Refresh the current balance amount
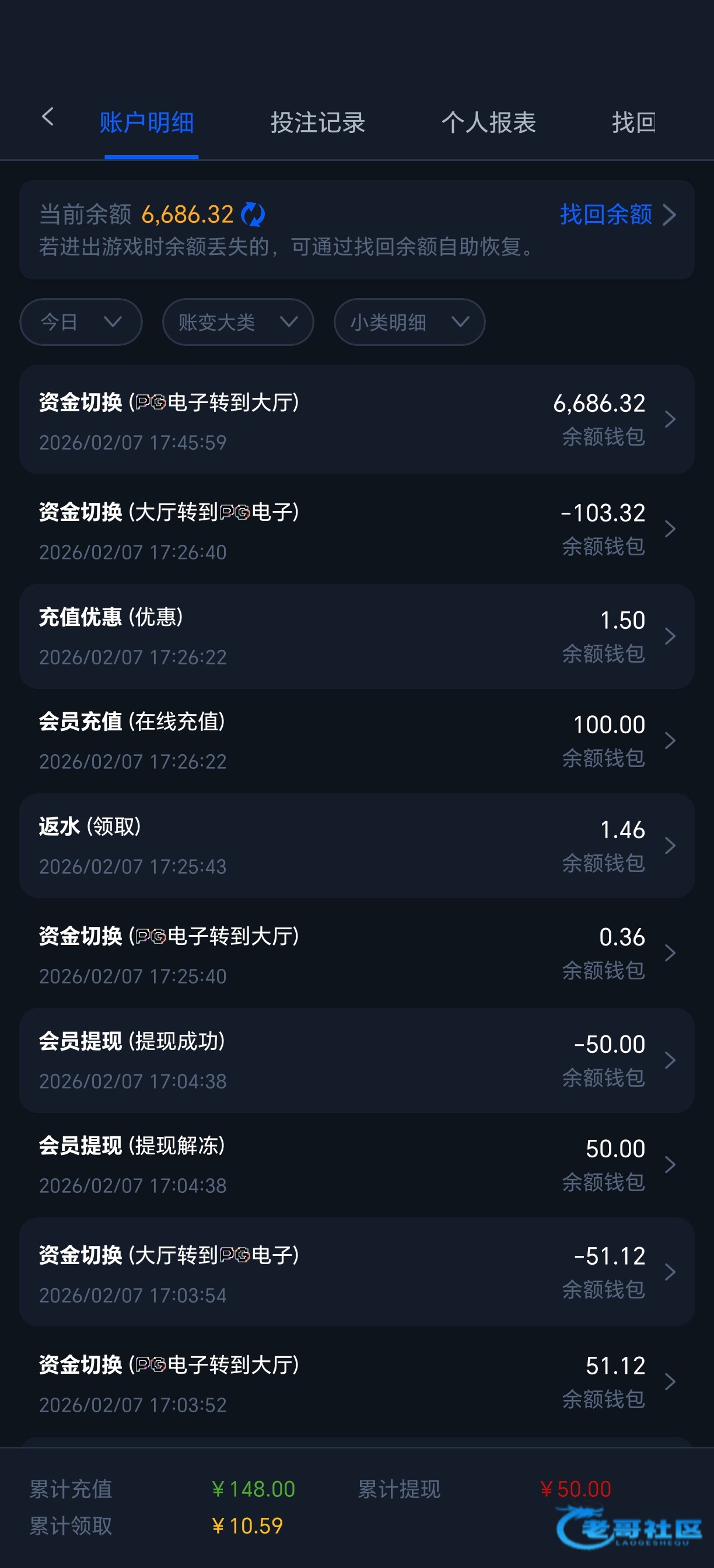 [x=253, y=214]
